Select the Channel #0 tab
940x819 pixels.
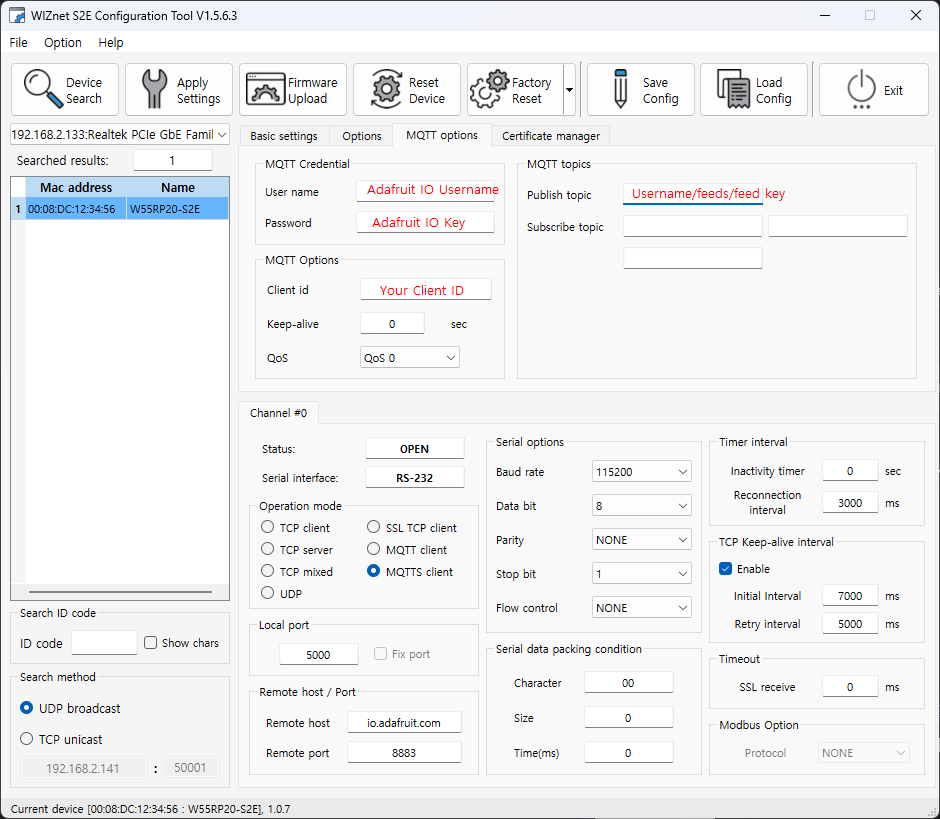point(279,413)
